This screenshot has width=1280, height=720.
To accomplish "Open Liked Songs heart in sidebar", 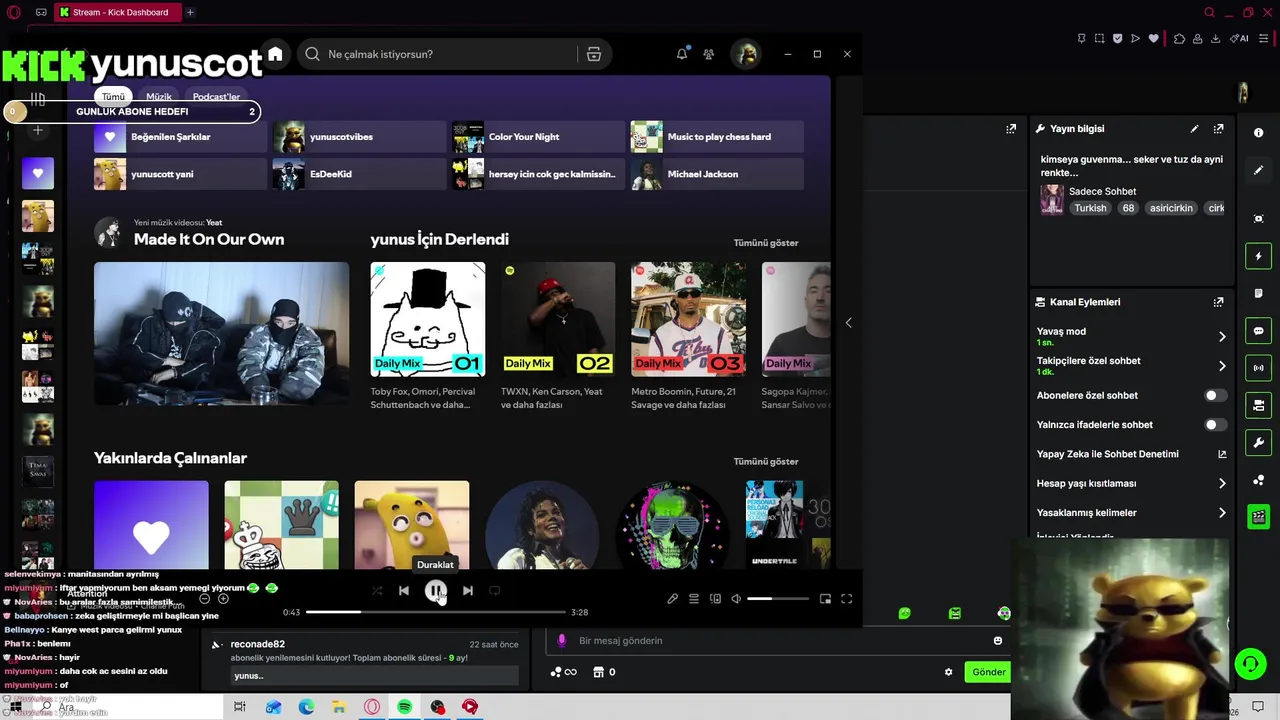I will click(38, 173).
